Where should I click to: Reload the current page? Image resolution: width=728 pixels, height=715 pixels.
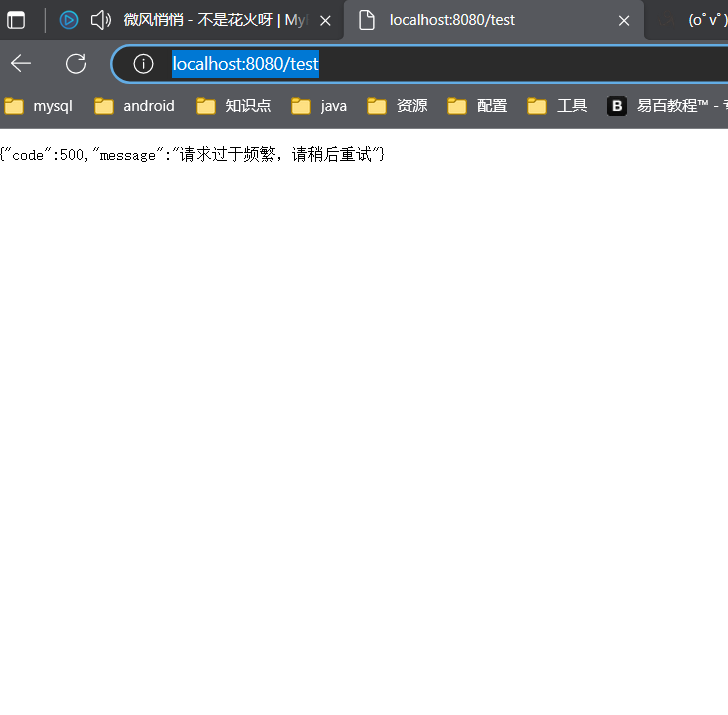(x=76, y=64)
